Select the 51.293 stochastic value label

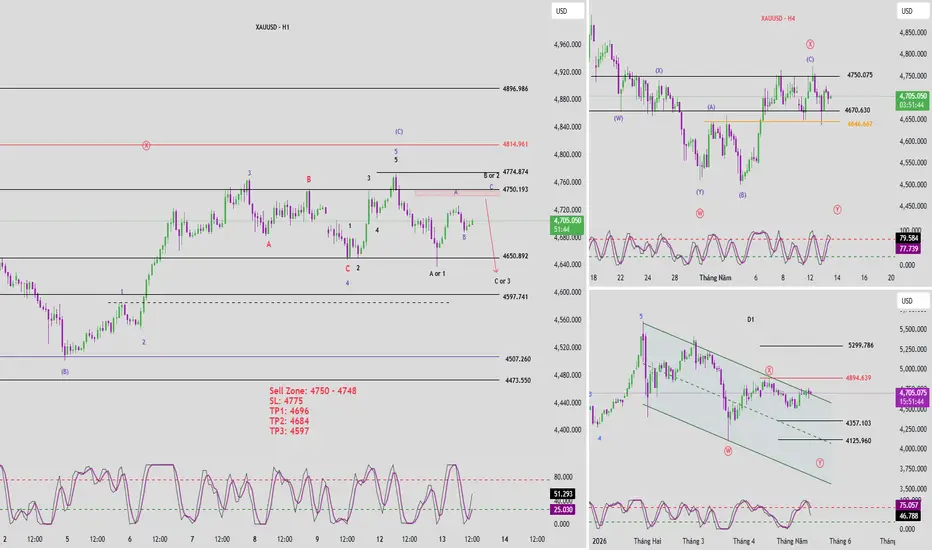coord(562,494)
